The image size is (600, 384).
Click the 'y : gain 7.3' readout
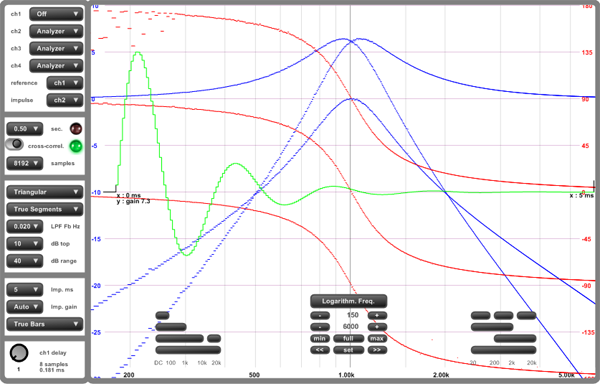pyautogui.click(x=134, y=201)
